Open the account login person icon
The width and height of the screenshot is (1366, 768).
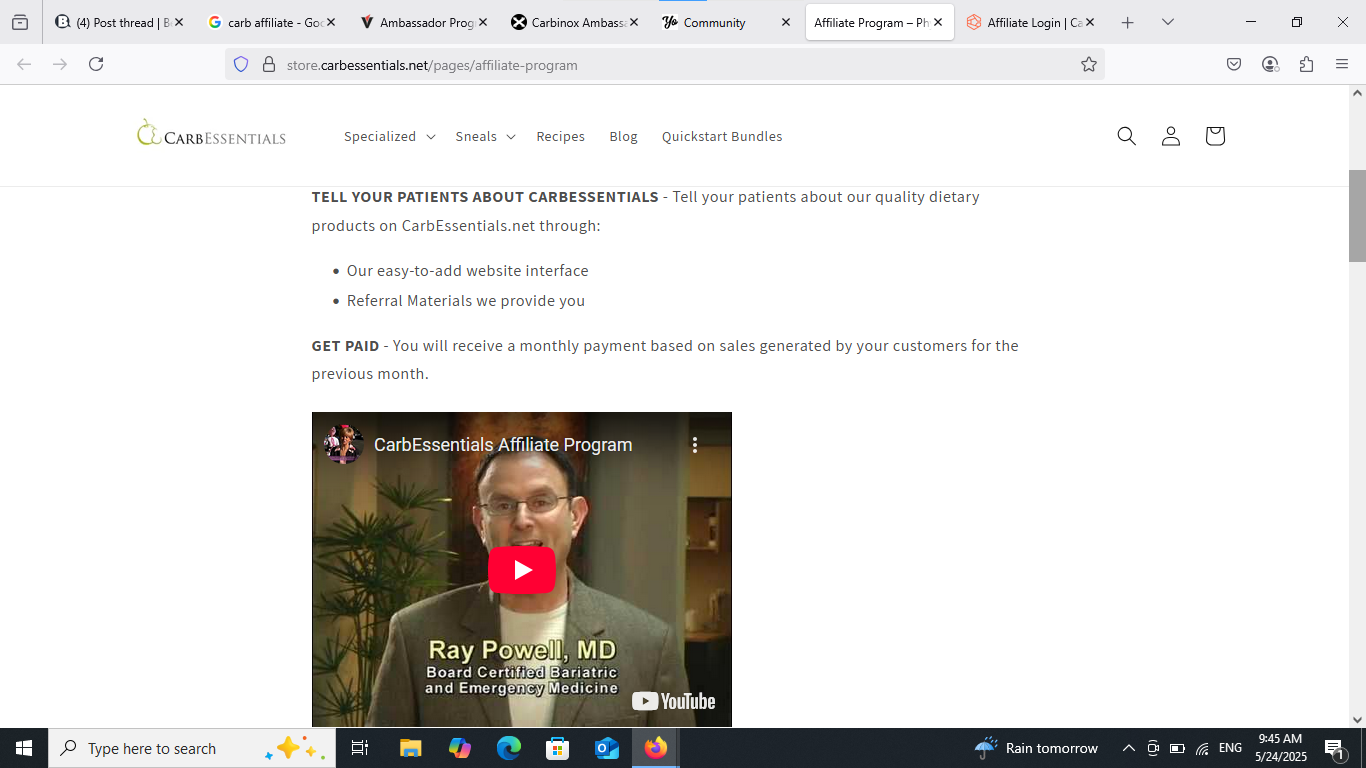pyautogui.click(x=1171, y=136)
